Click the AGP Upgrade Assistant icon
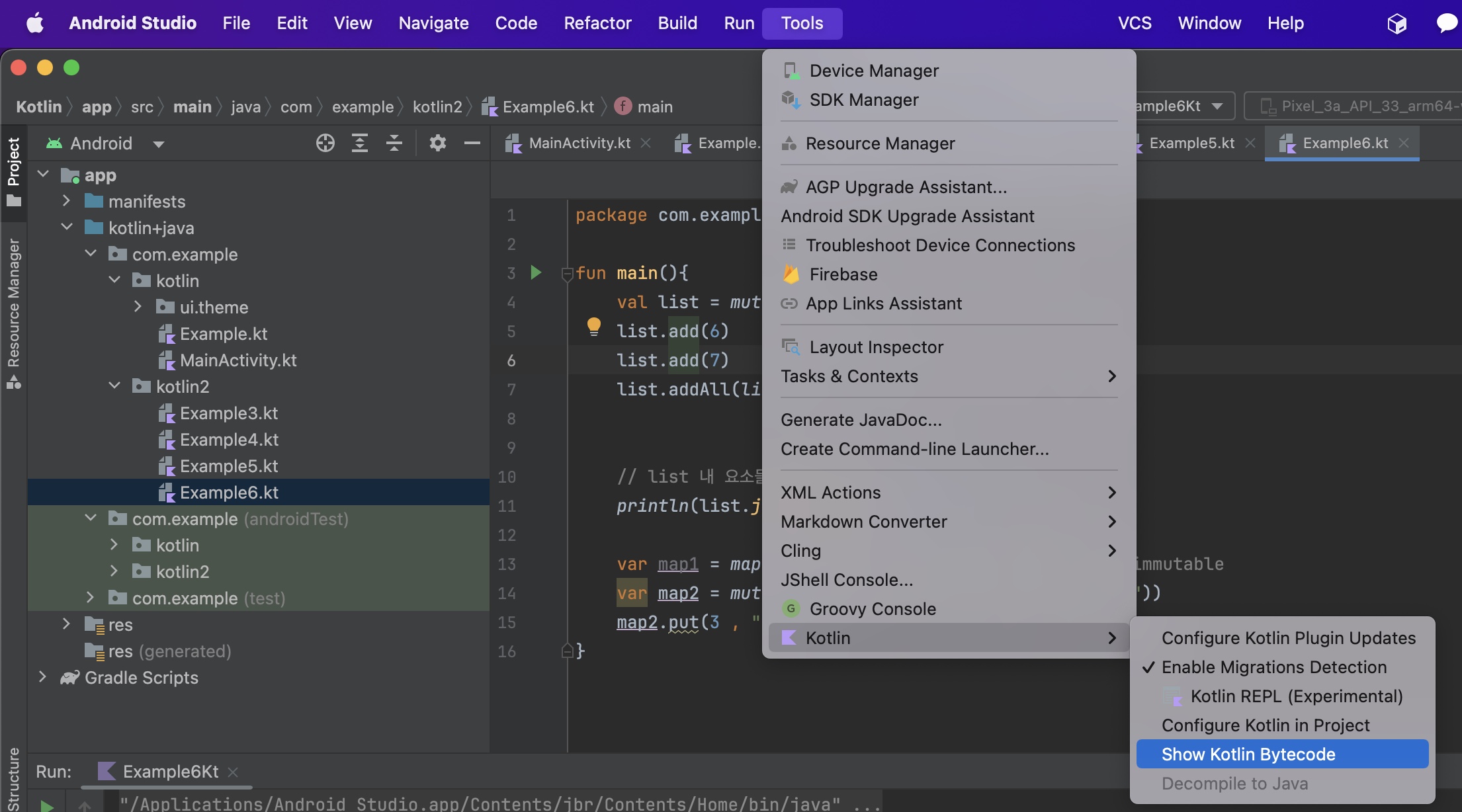Image resolution: width=1462 pixels, height=812 pixels. click(789, 186)
